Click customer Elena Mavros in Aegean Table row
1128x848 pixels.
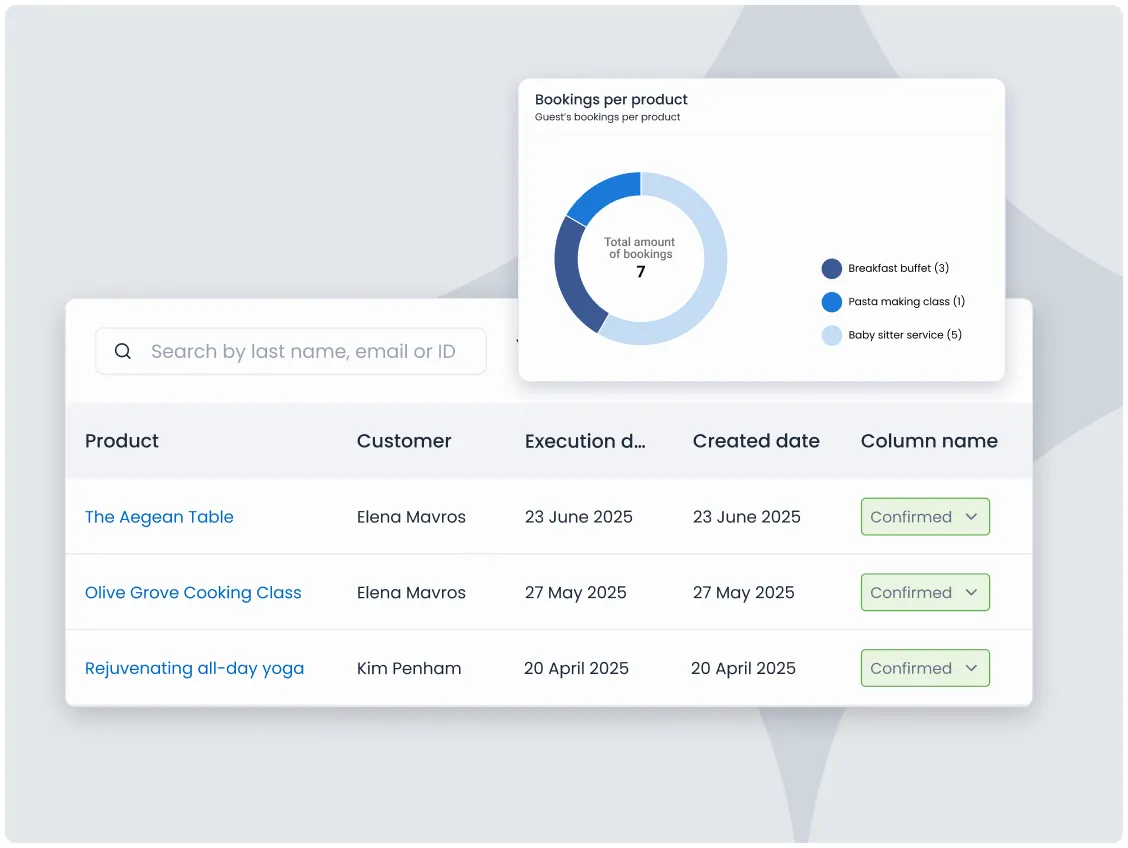[411, 516]
